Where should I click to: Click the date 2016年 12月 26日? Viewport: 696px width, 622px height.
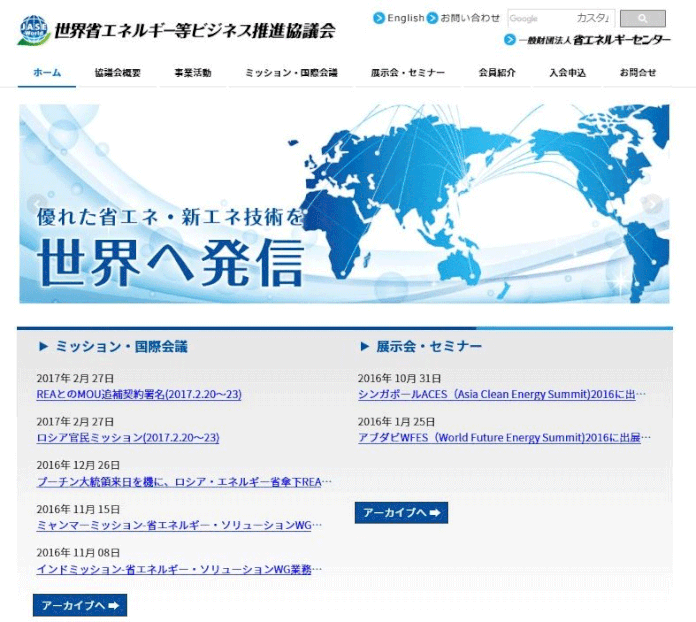coord(78,465)
